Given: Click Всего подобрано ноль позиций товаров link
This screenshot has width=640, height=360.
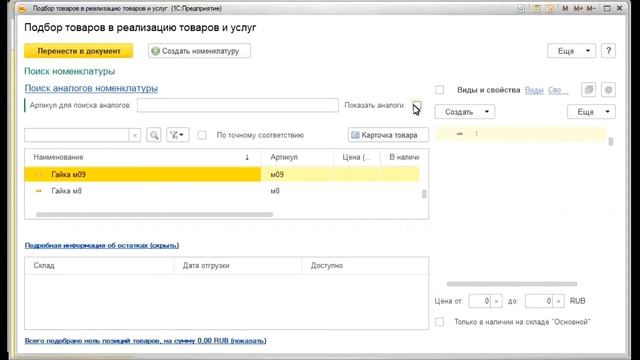Looking at the screenshot, I should click(x=145, y=340).
